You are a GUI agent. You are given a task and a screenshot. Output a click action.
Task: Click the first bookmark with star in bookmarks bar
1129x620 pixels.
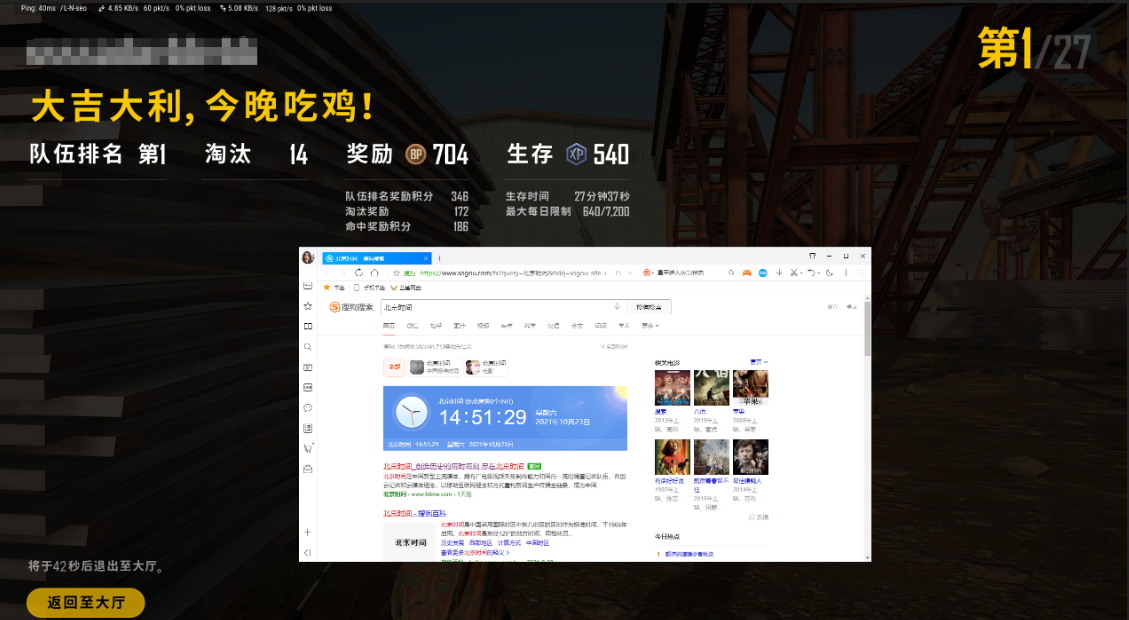333,288
